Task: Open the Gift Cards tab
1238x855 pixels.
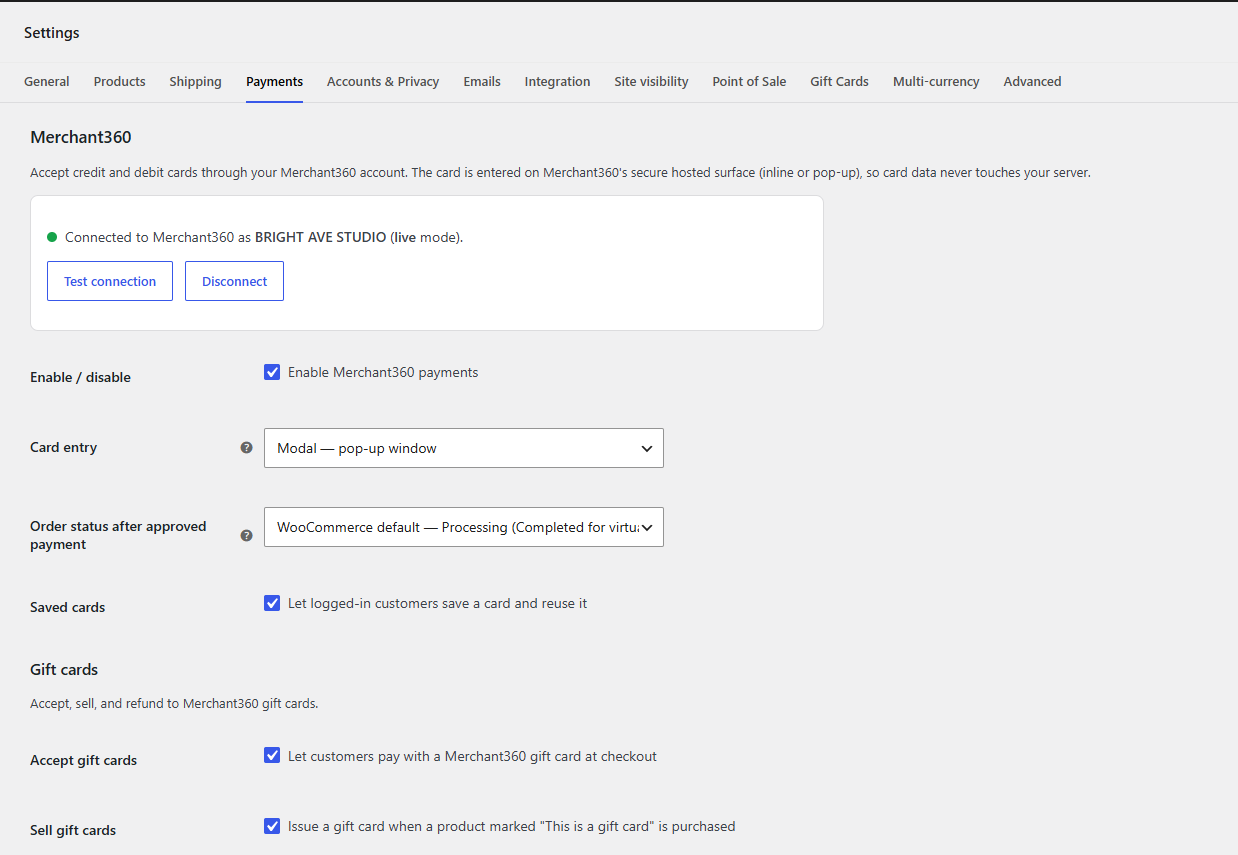Action: [x=839, y=82]
